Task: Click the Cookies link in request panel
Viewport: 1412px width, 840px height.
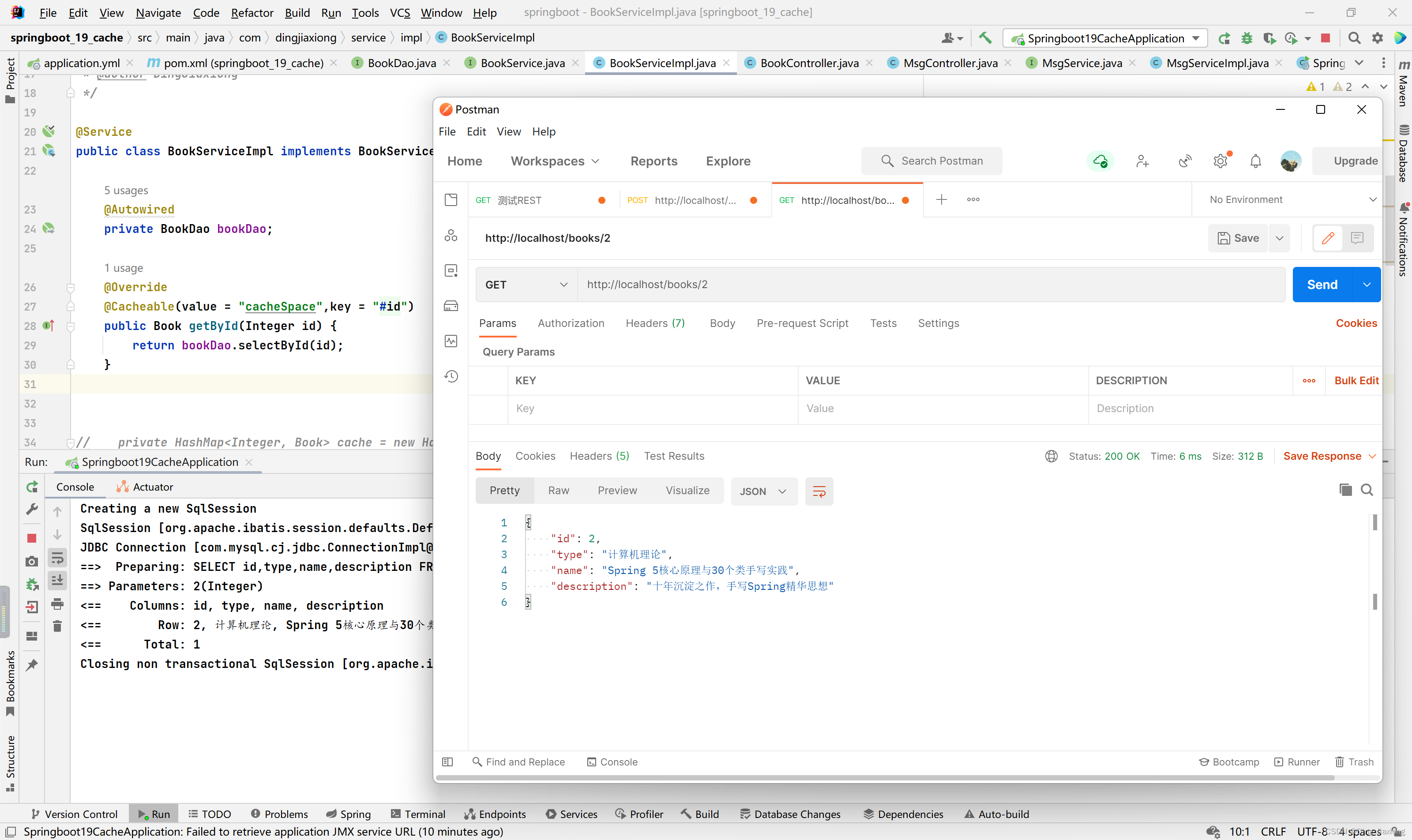Action: pos(1356,323)
